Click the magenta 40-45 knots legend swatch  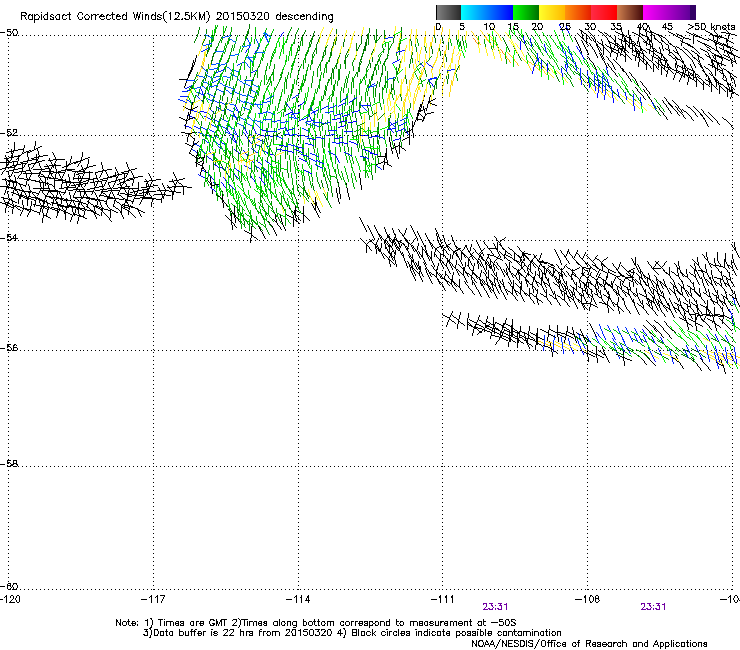(x=656, y=12)
